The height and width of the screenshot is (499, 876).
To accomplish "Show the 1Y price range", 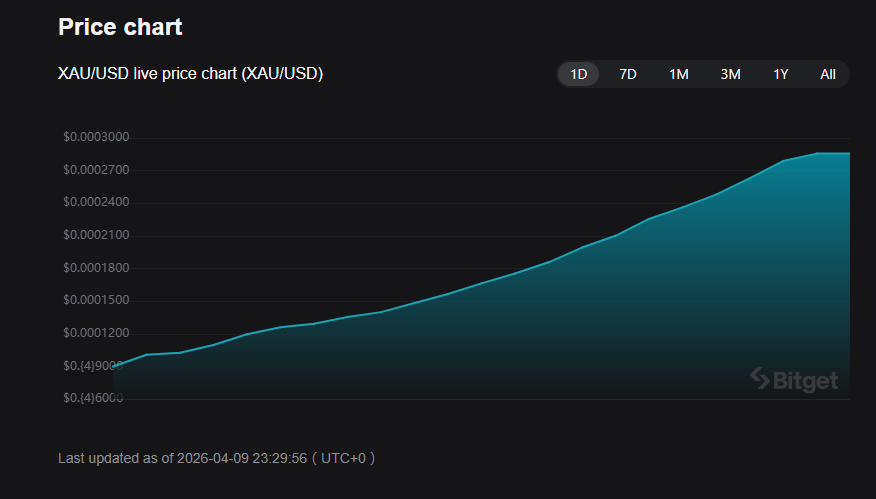I will point(780,74).
